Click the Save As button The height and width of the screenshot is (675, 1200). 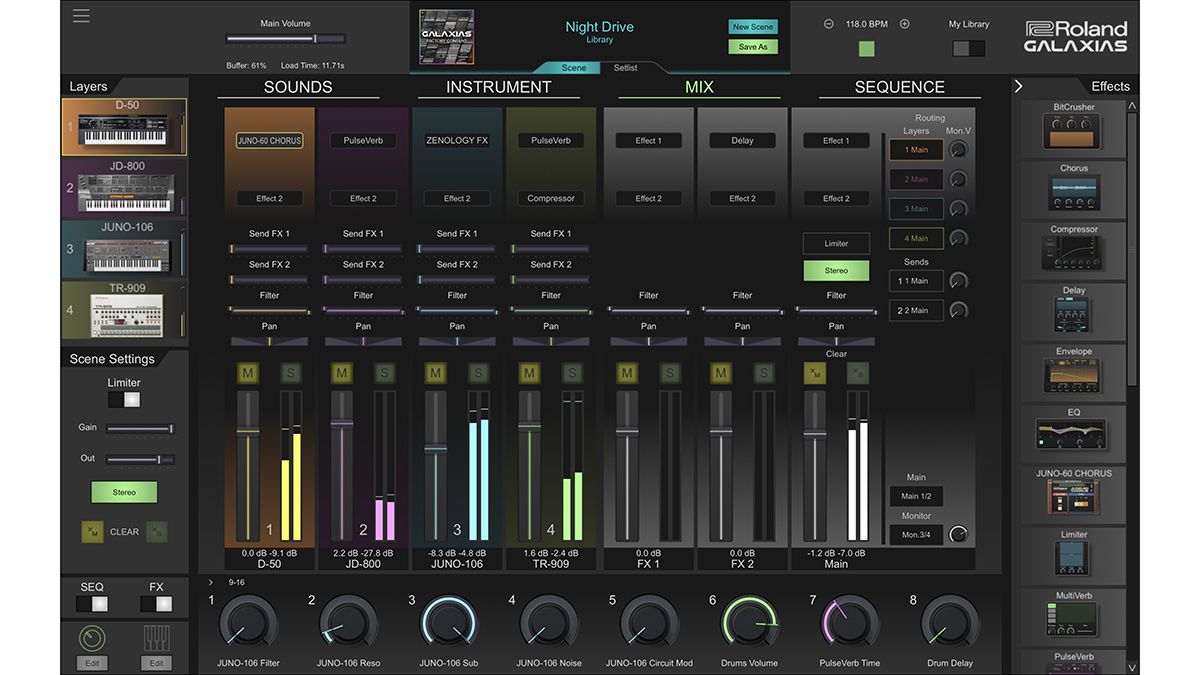coord(753,47)
